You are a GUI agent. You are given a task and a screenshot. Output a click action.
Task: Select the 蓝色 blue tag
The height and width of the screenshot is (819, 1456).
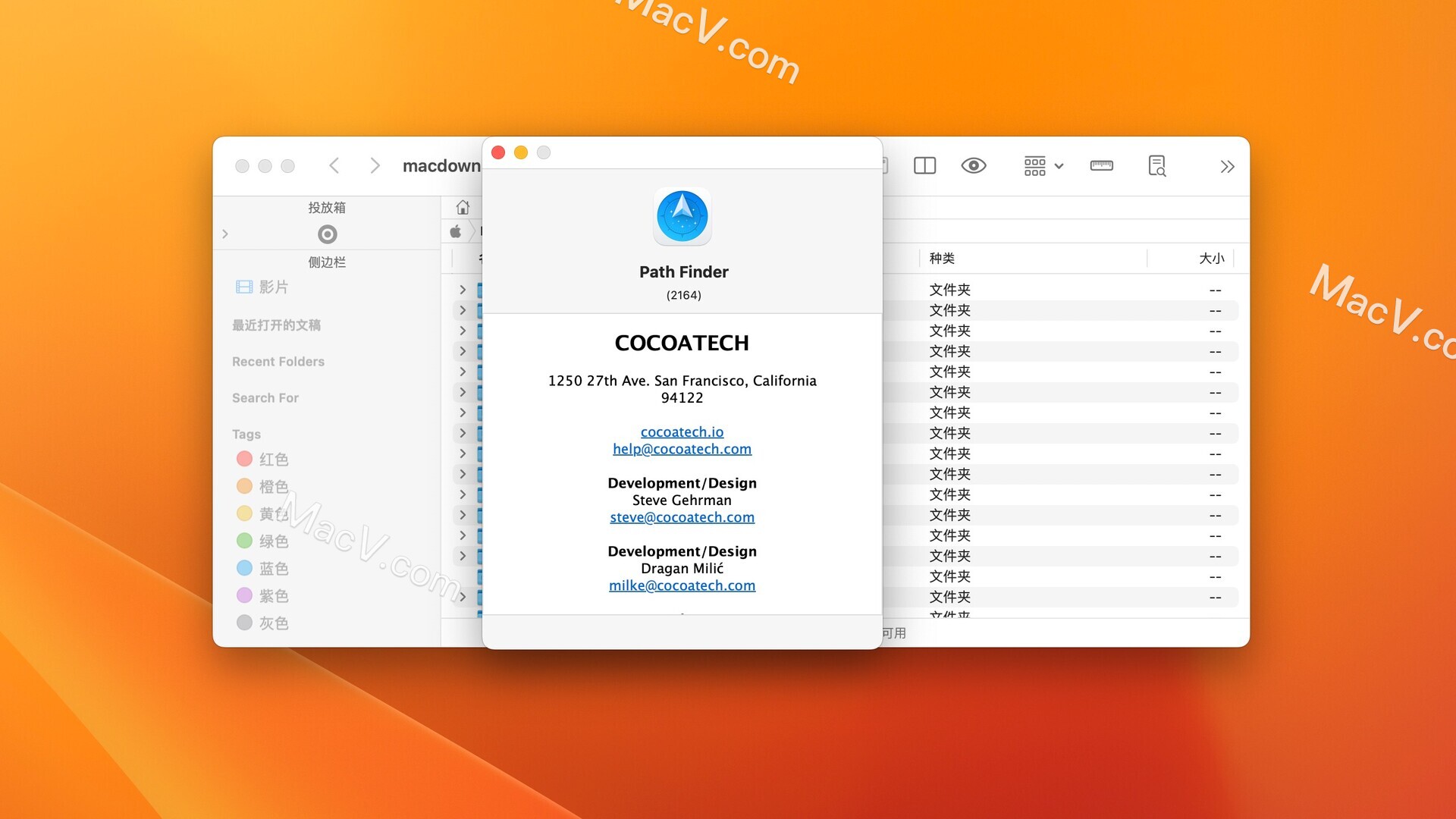pyautogui.click(x=262, y=568)
